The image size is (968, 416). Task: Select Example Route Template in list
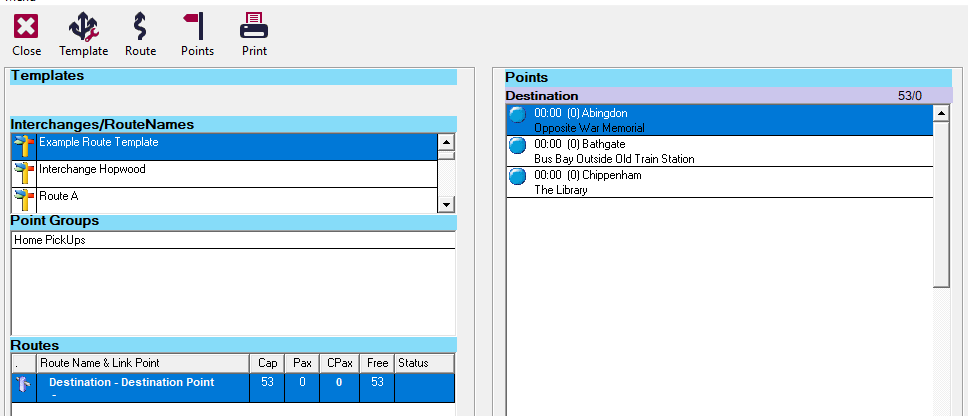pos(98,143)
